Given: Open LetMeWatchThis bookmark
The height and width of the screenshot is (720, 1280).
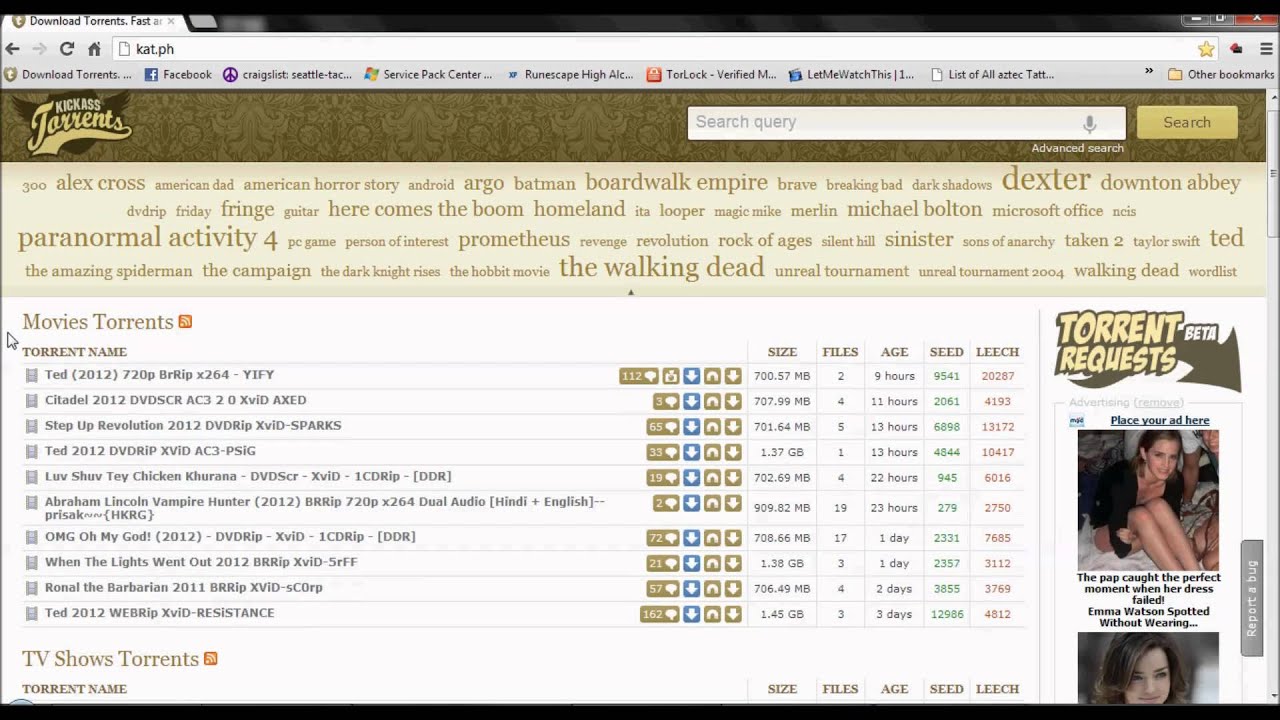Looking at the screenshot, I should pos(851,74).
